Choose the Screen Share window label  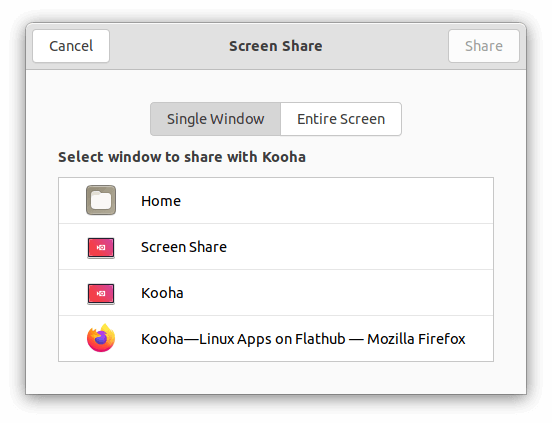click(184, 247)
